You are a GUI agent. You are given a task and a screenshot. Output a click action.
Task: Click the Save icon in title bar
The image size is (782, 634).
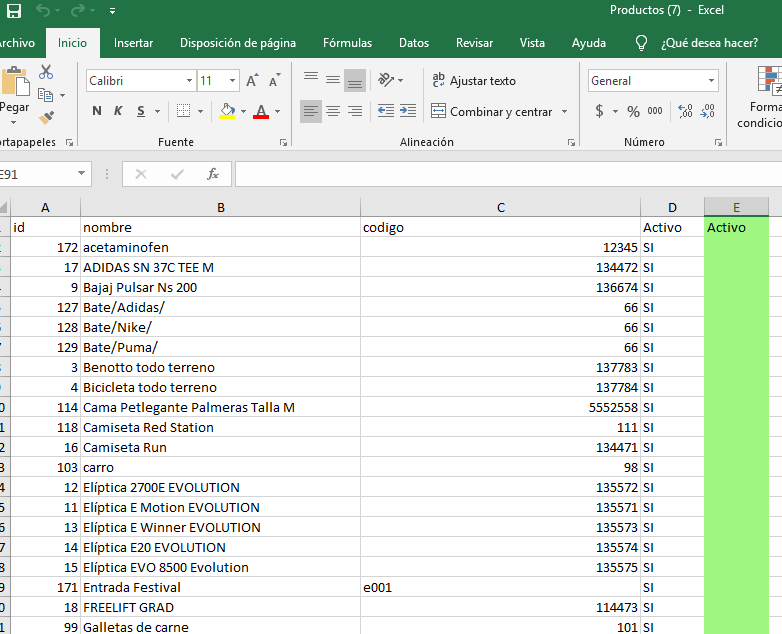pos(14,11)
